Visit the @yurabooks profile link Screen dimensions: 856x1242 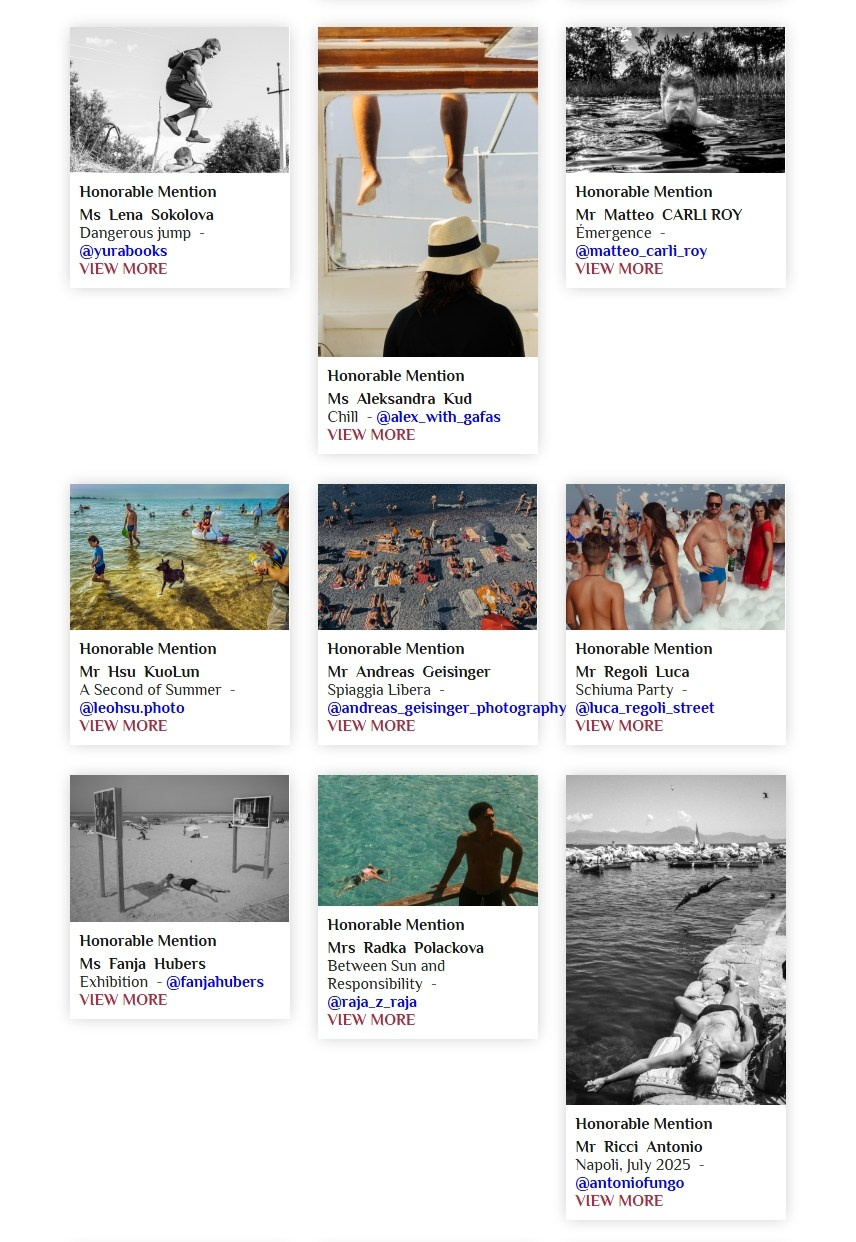coord(123,251)
